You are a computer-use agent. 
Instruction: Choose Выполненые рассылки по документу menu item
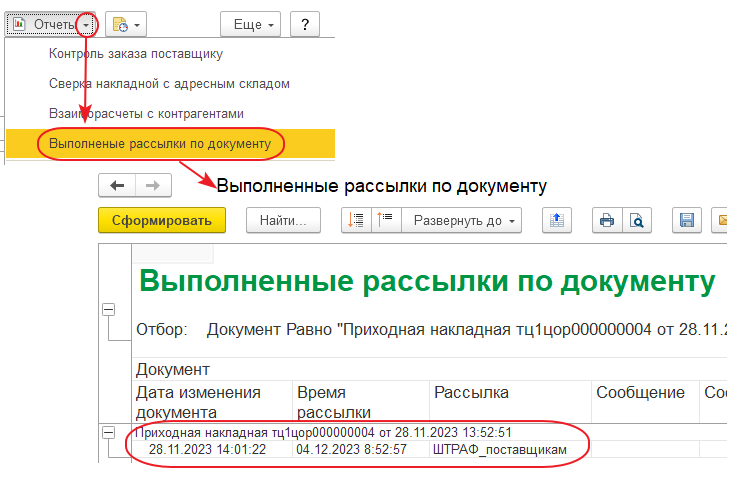click(160, 144)
